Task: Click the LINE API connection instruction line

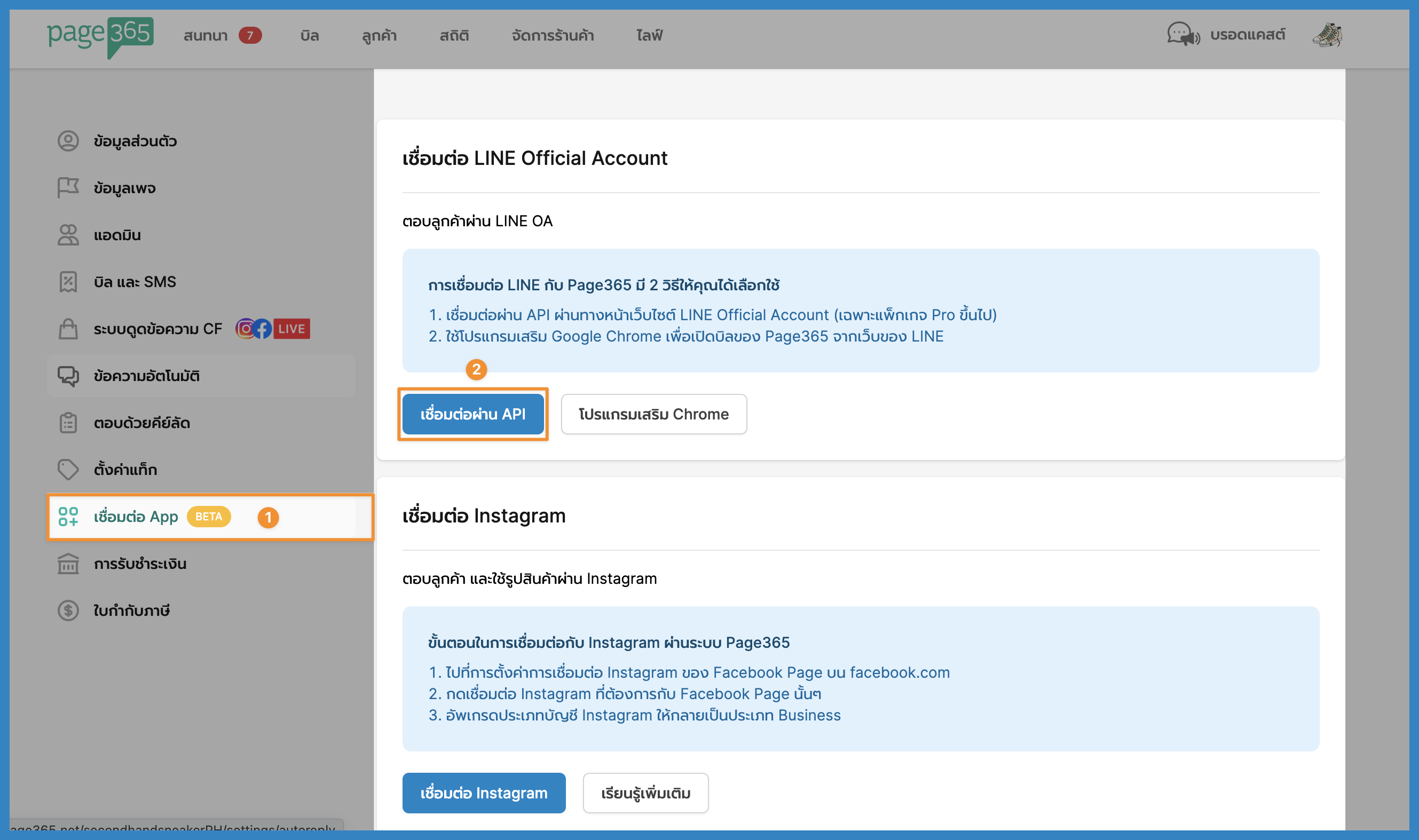Action: pyautogui.click(x=712, y=315)
